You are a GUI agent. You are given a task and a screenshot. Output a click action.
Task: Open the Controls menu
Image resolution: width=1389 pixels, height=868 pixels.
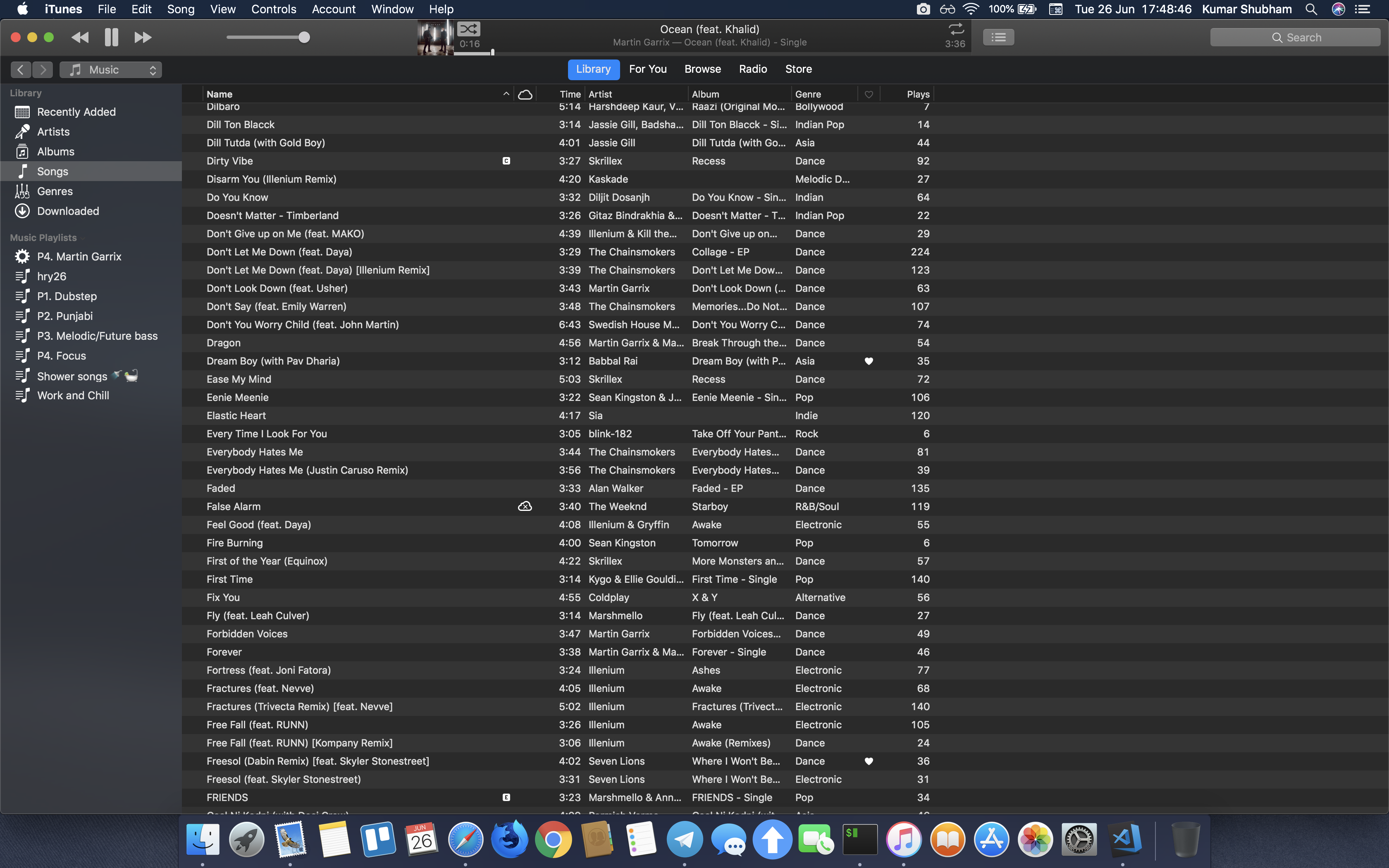(x=274, y=9)
